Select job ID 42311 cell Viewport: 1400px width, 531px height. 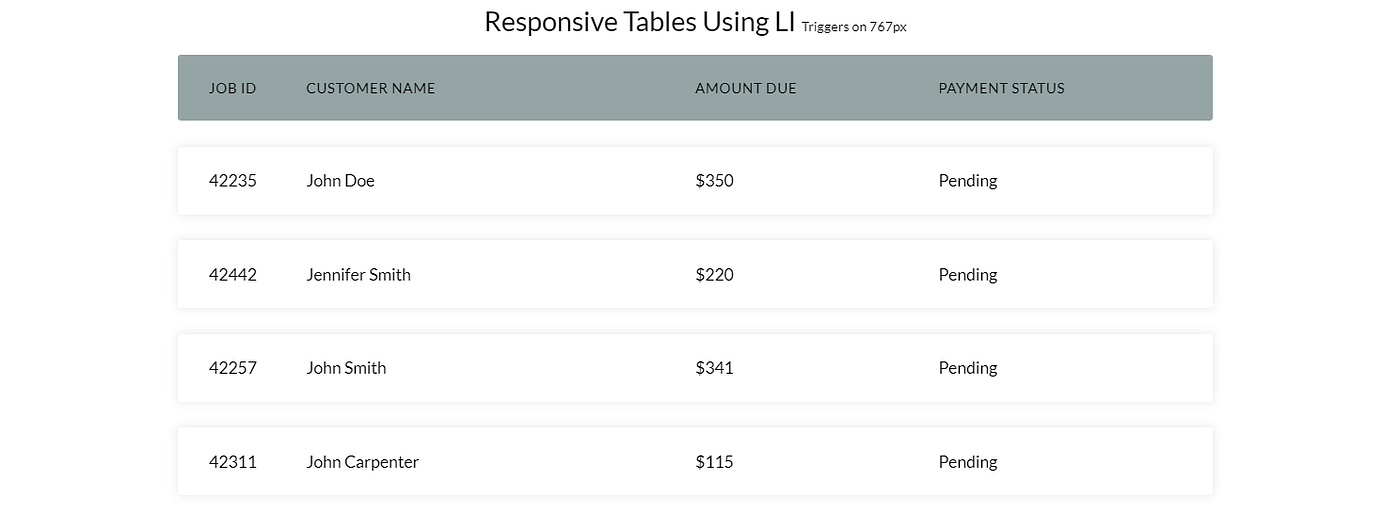[x=232, y=462]
